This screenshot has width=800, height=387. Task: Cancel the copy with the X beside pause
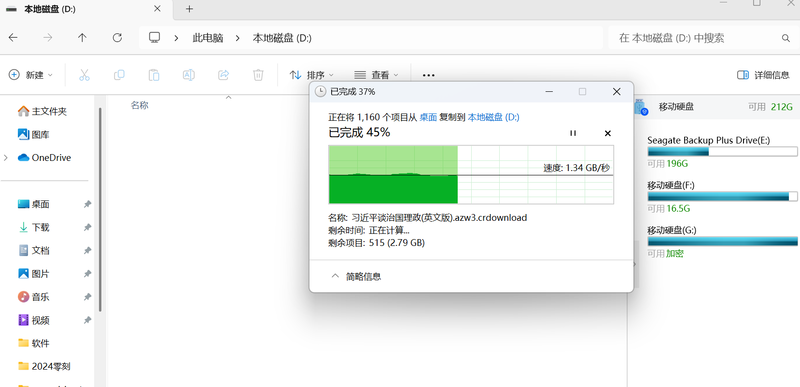point(607,133)
